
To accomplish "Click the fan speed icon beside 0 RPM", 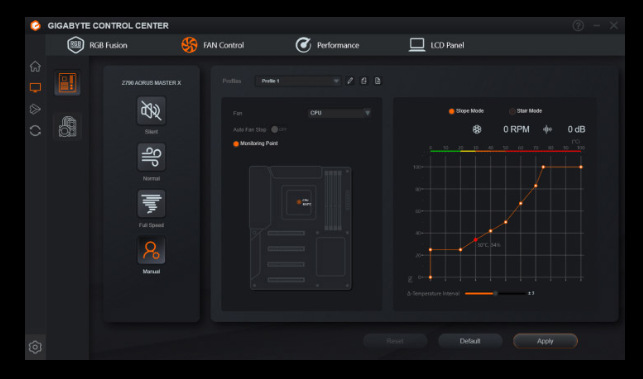I will tap(477, 130).
